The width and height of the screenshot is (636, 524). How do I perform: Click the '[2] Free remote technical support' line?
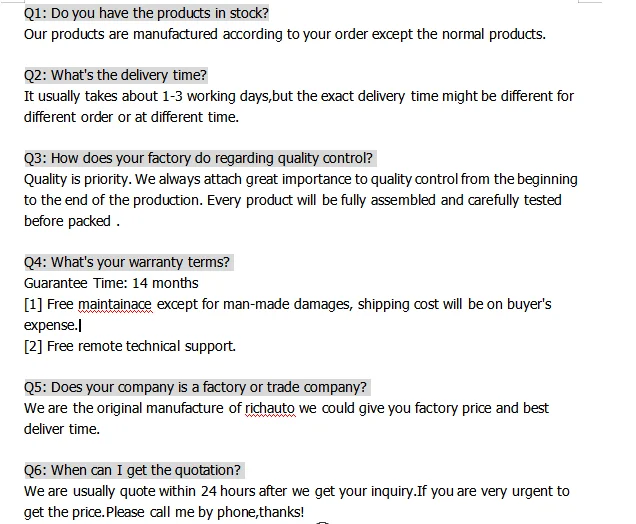click(130, 346)
